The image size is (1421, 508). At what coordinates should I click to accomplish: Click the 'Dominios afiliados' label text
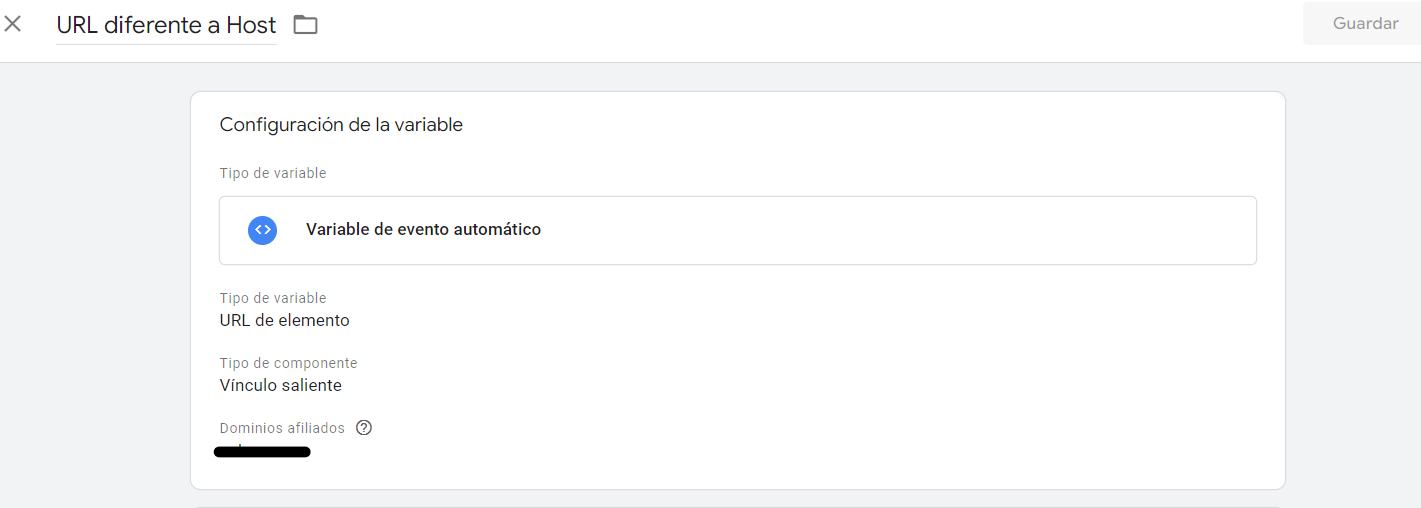tap(282, 428)
